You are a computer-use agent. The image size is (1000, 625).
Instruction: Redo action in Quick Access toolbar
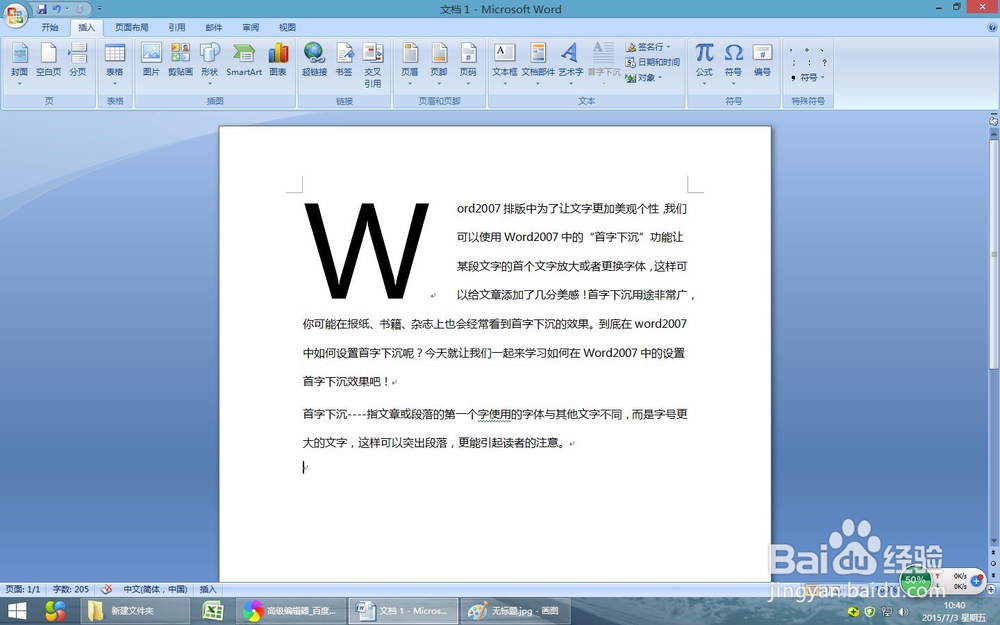pos(80,9)
